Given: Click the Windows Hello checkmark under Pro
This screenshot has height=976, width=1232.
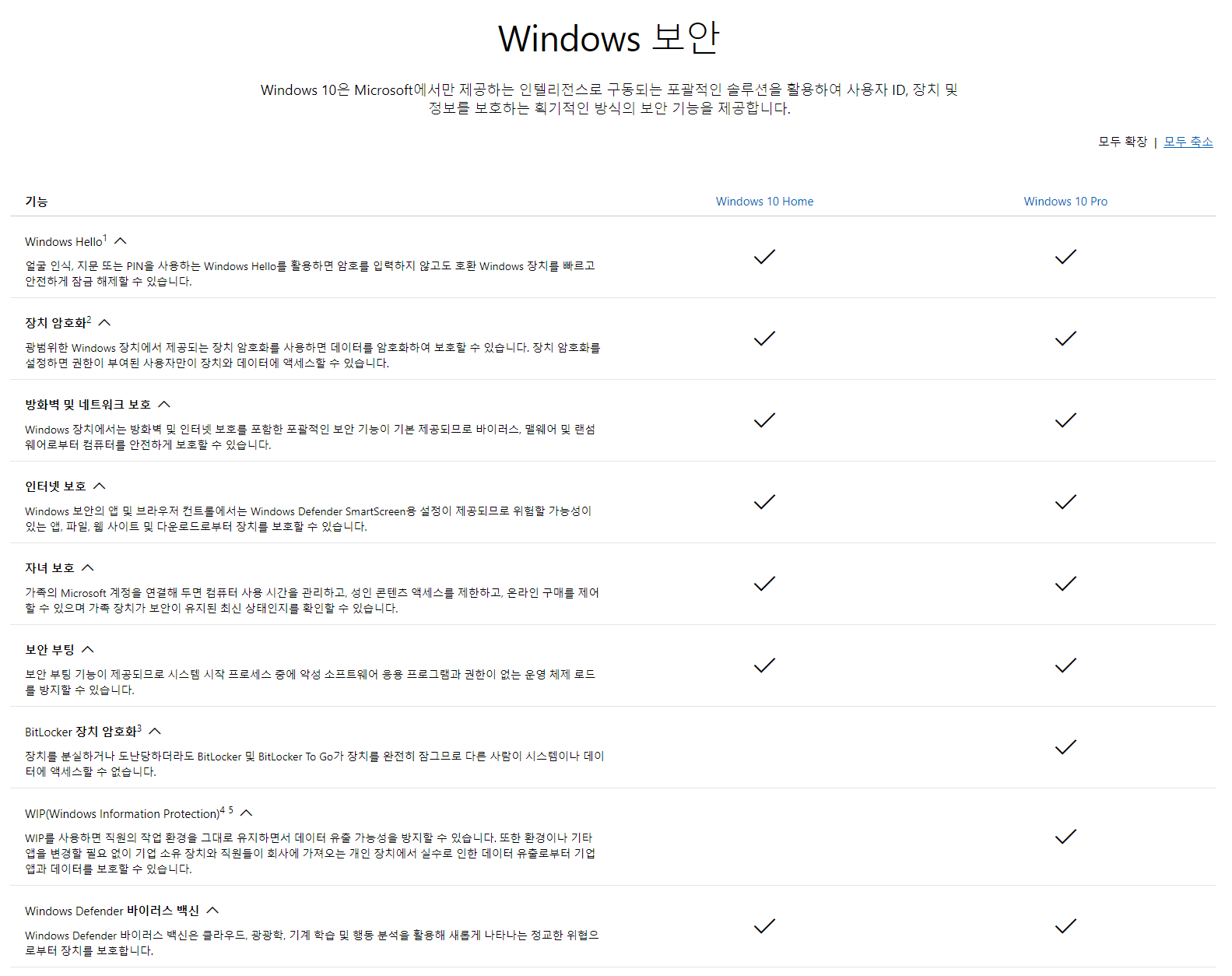Looking at the screenshot, I should click(x=1065, y=257).
